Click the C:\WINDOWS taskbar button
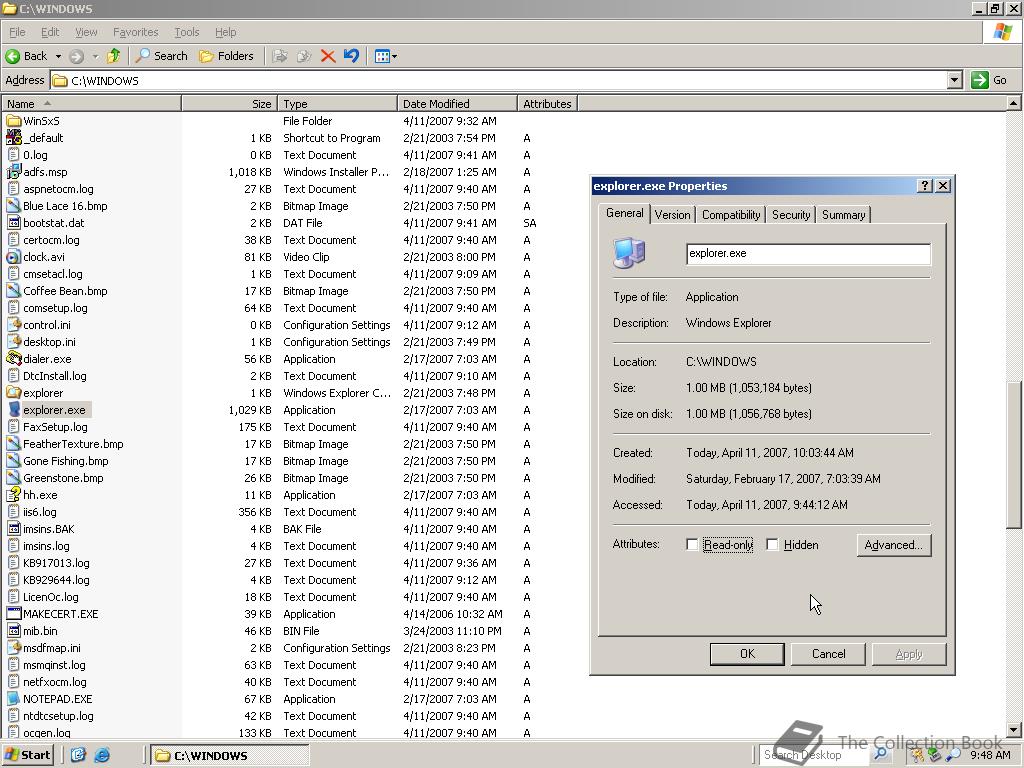 point(230,756)
